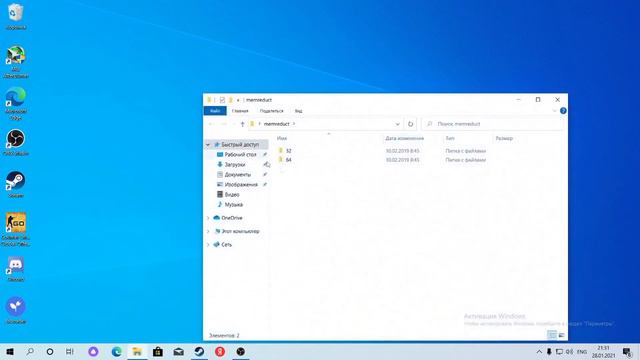Open quick access toolbar customize dropdown
640x360 pixels.
point(238,100)
